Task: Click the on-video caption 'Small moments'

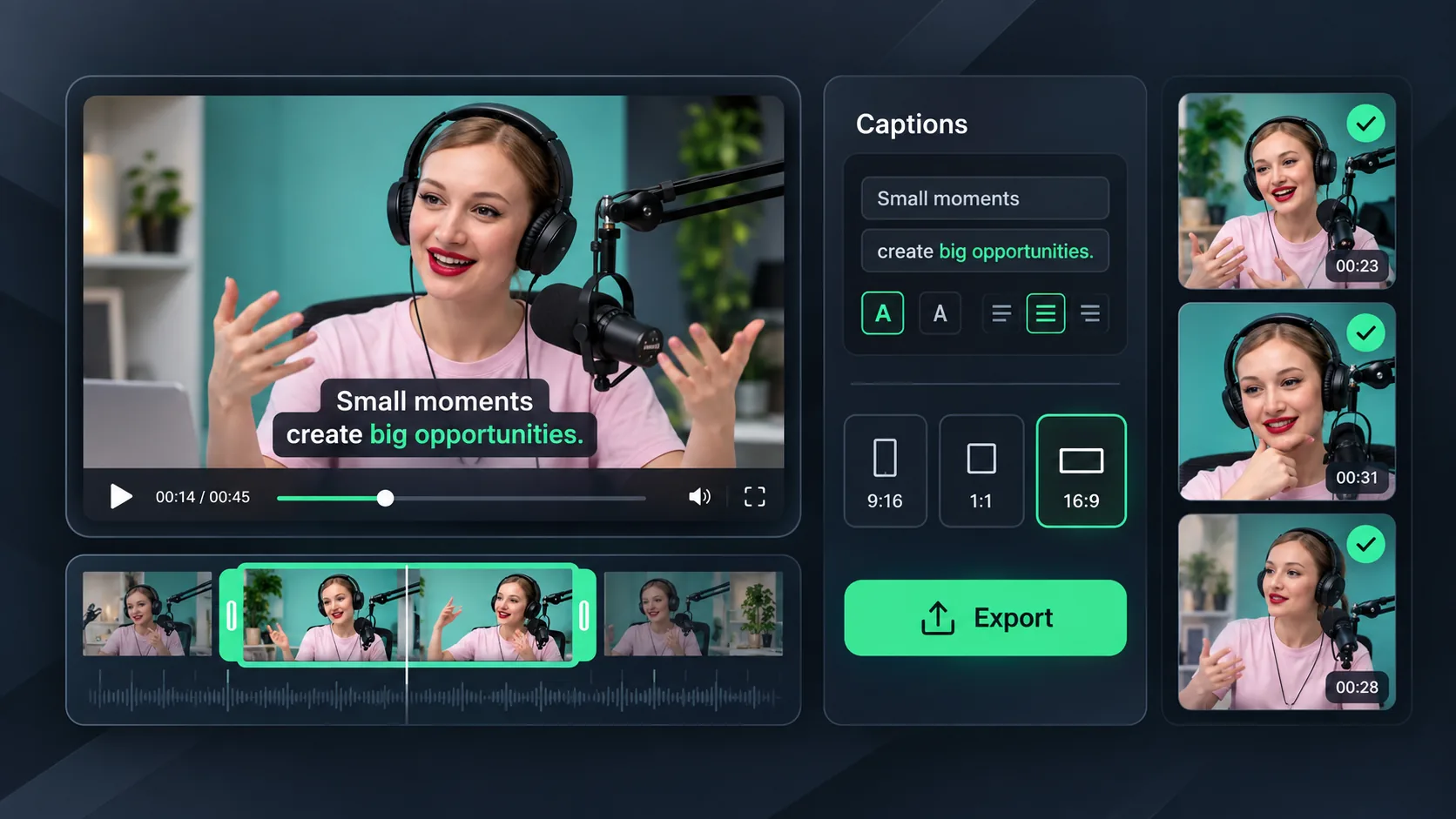Action: tap(435, 400)
